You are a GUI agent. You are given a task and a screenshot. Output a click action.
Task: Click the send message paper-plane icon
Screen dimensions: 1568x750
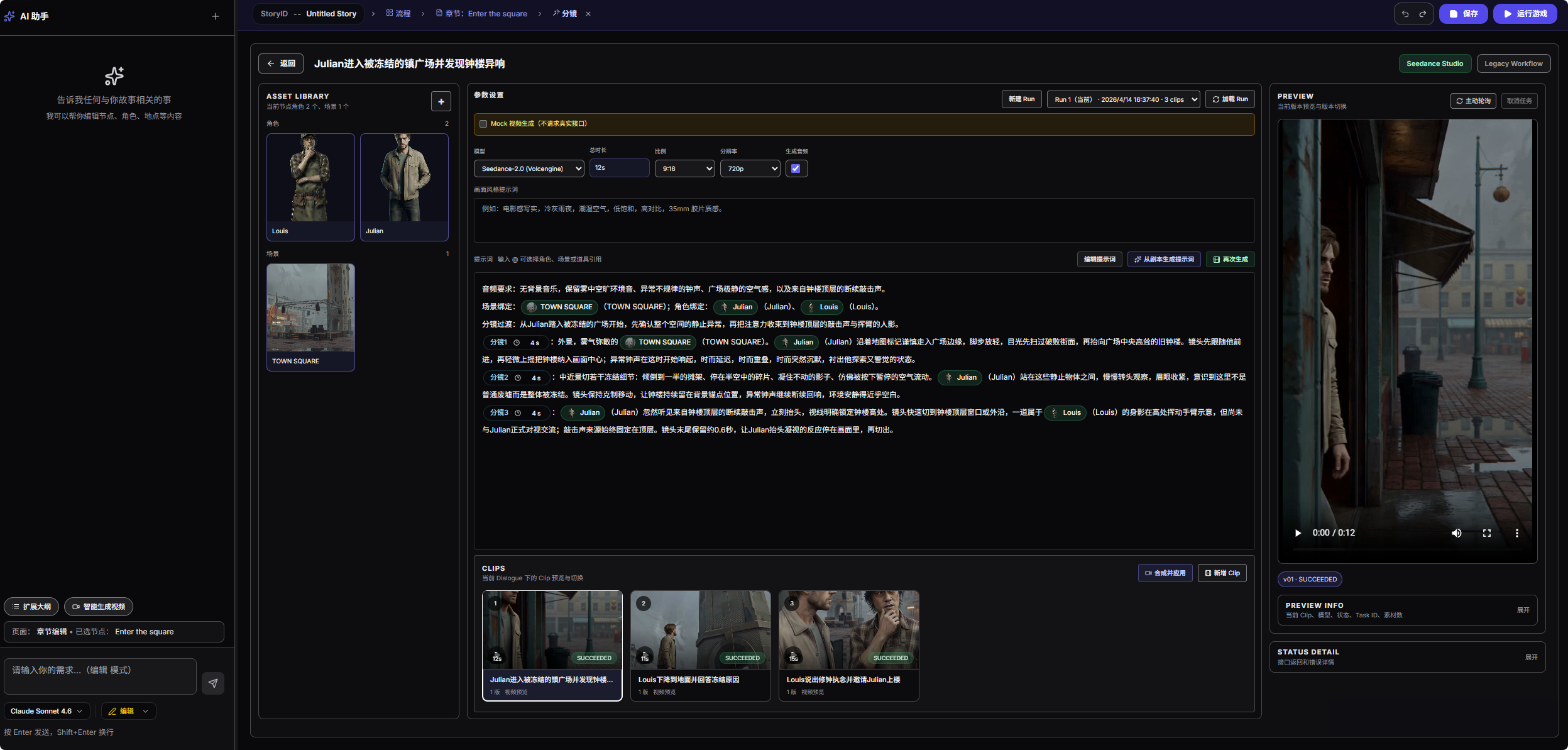tap(213, 683)
